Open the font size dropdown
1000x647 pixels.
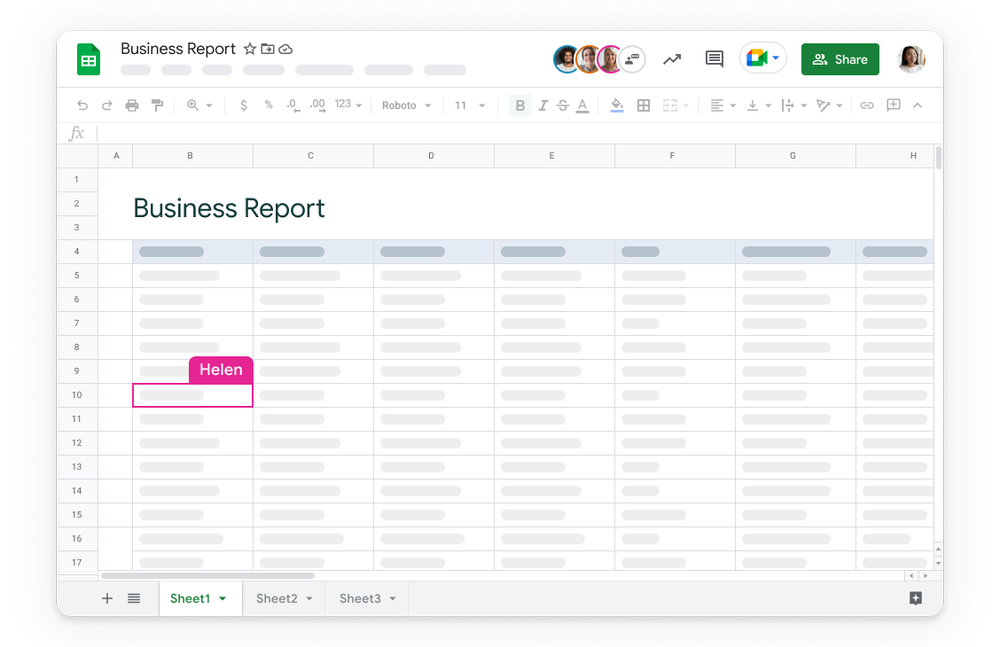pos(470,105)
